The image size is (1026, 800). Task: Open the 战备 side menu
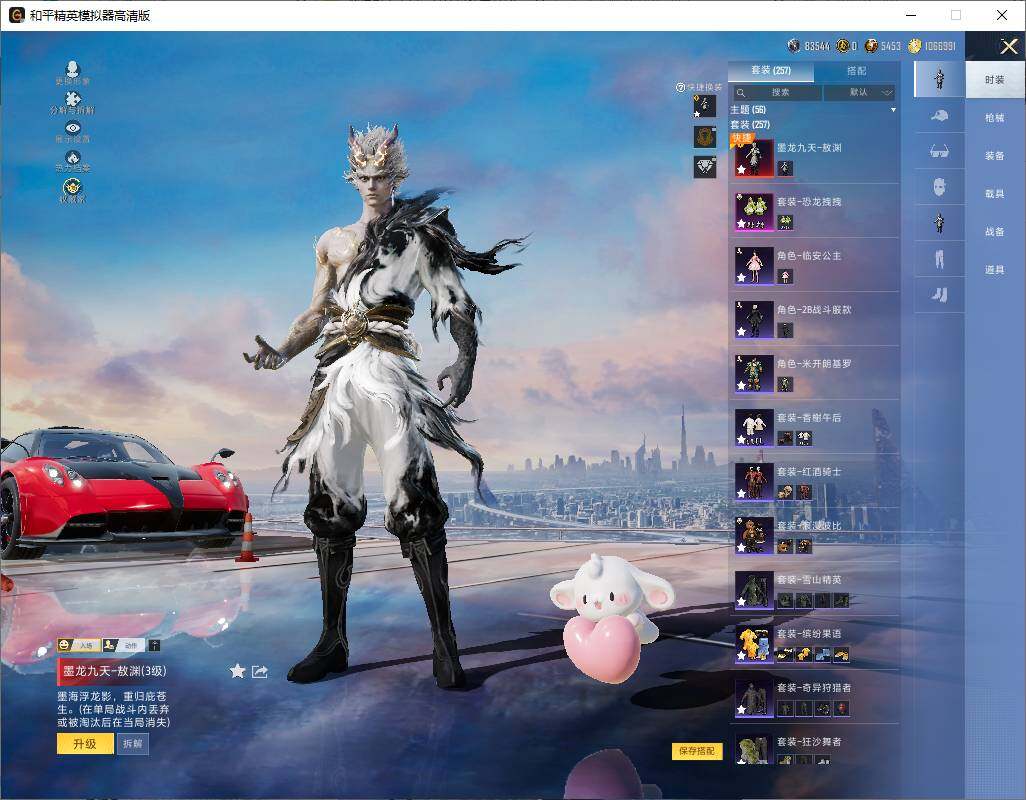coord(995,232)
